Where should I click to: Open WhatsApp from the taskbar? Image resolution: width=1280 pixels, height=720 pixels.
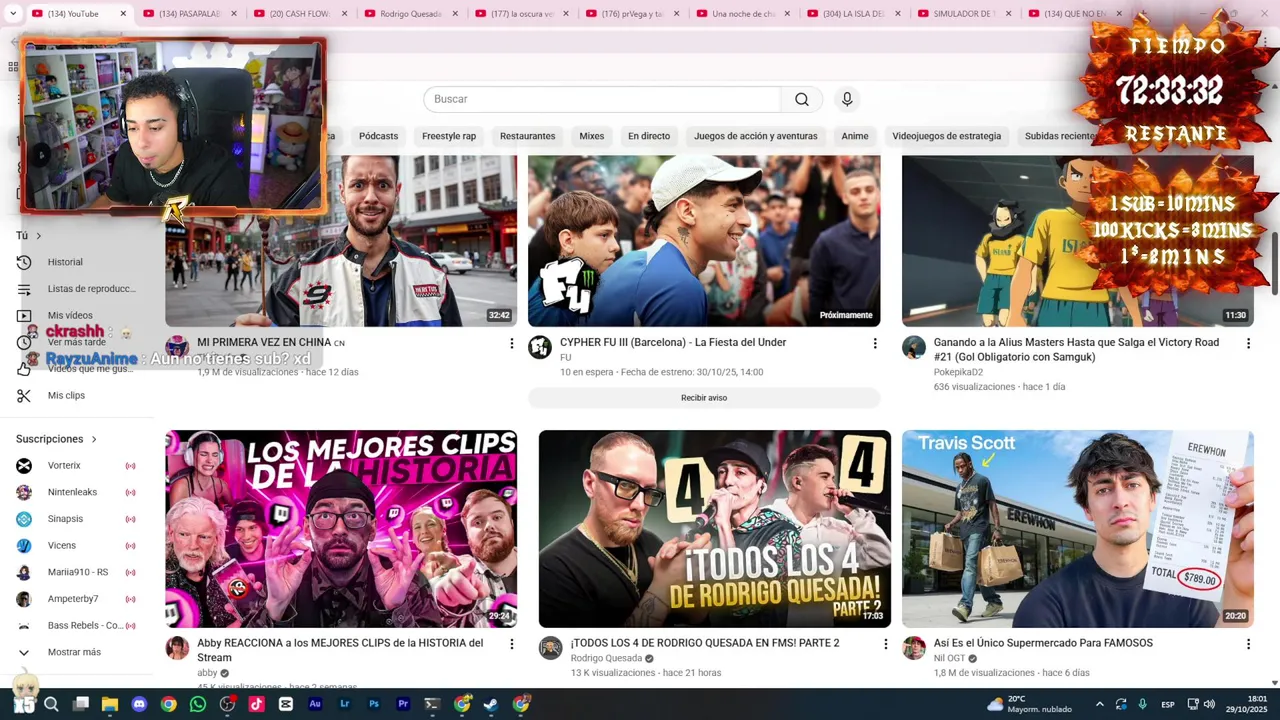[x=198, y=704]
